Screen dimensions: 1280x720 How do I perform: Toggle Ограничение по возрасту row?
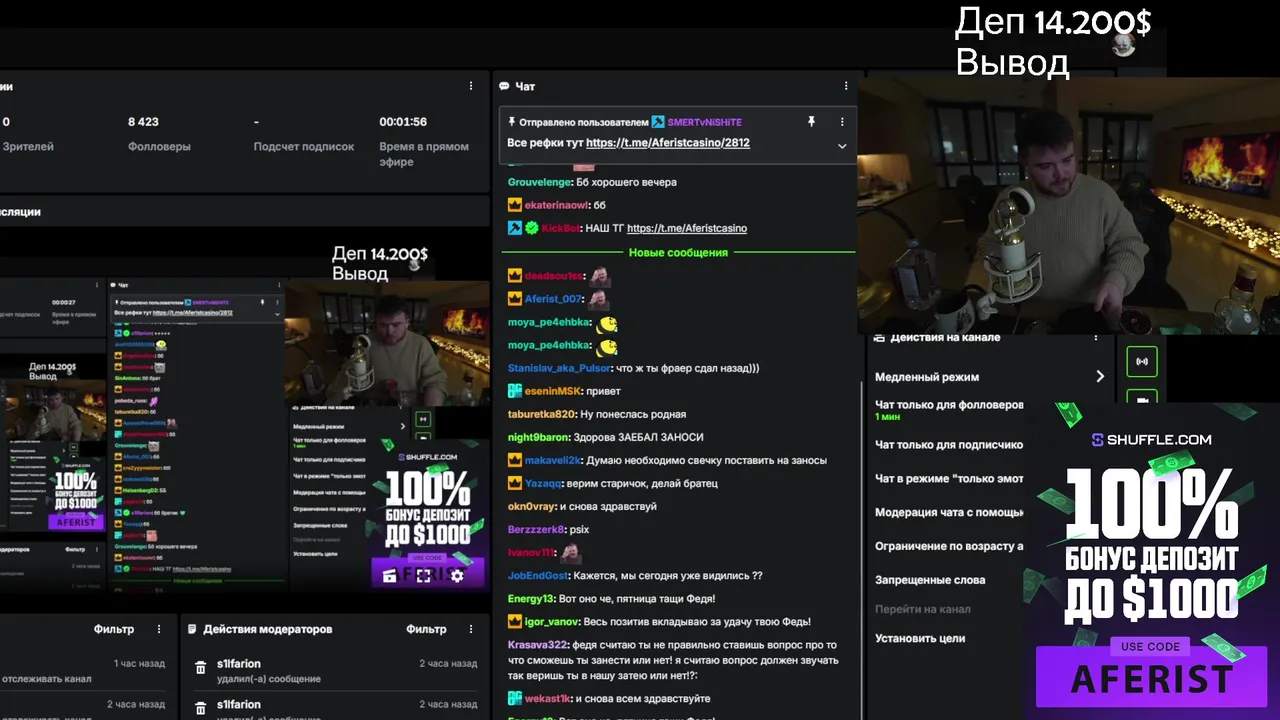tap(949, 546)
